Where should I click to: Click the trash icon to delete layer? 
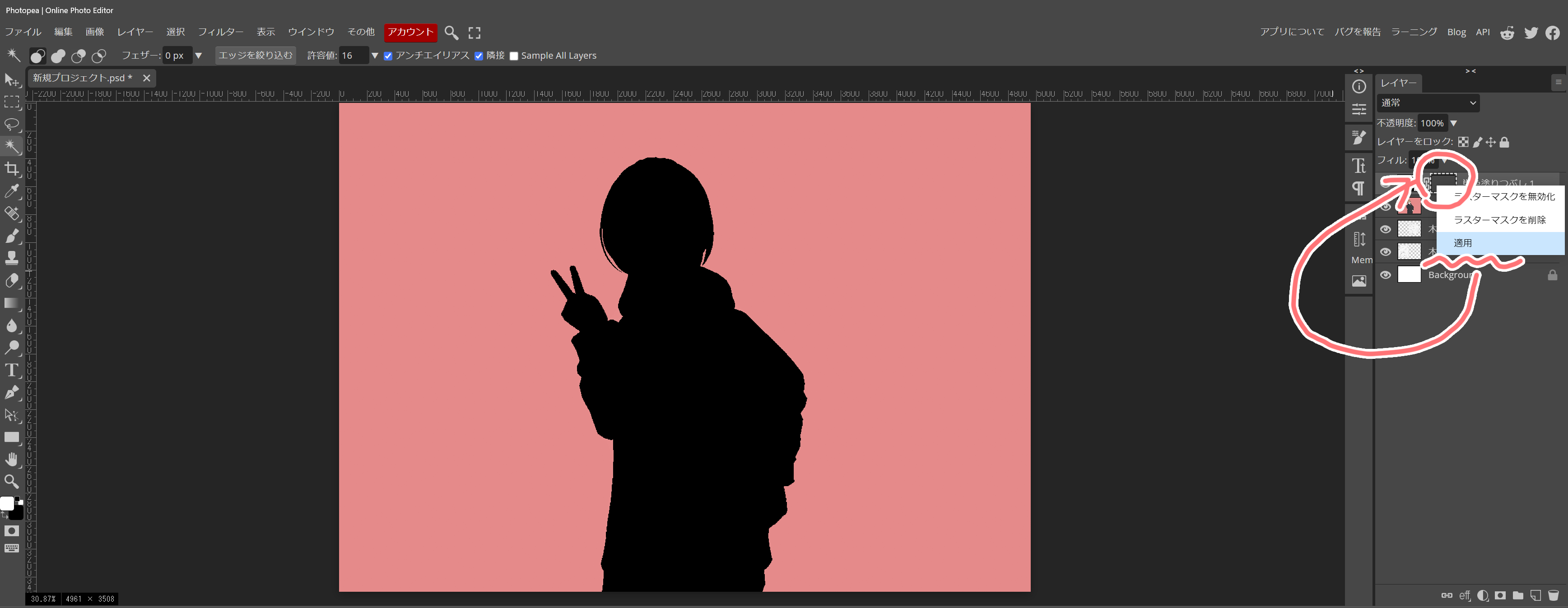pos(1553,595)
